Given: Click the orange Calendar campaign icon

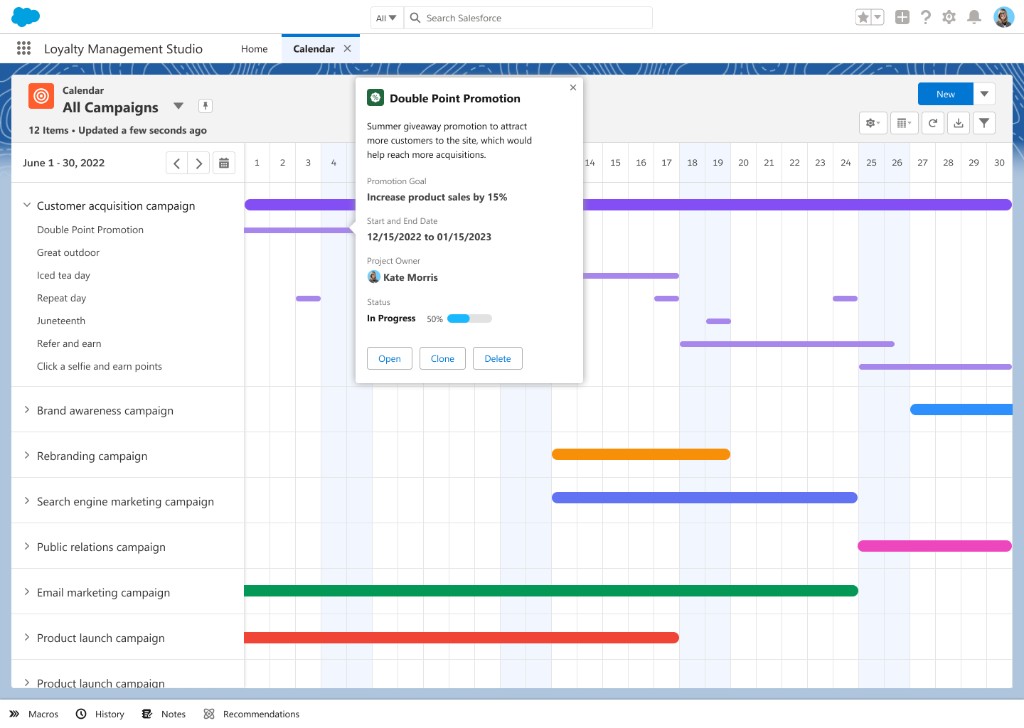Looking at the screenshot, I should 41,96.
